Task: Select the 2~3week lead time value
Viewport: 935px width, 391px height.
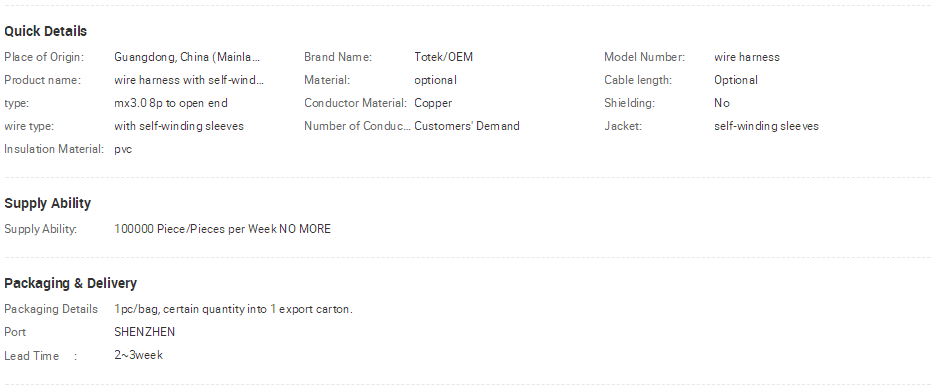Action: pyautogui.click(x=138, y=355)
